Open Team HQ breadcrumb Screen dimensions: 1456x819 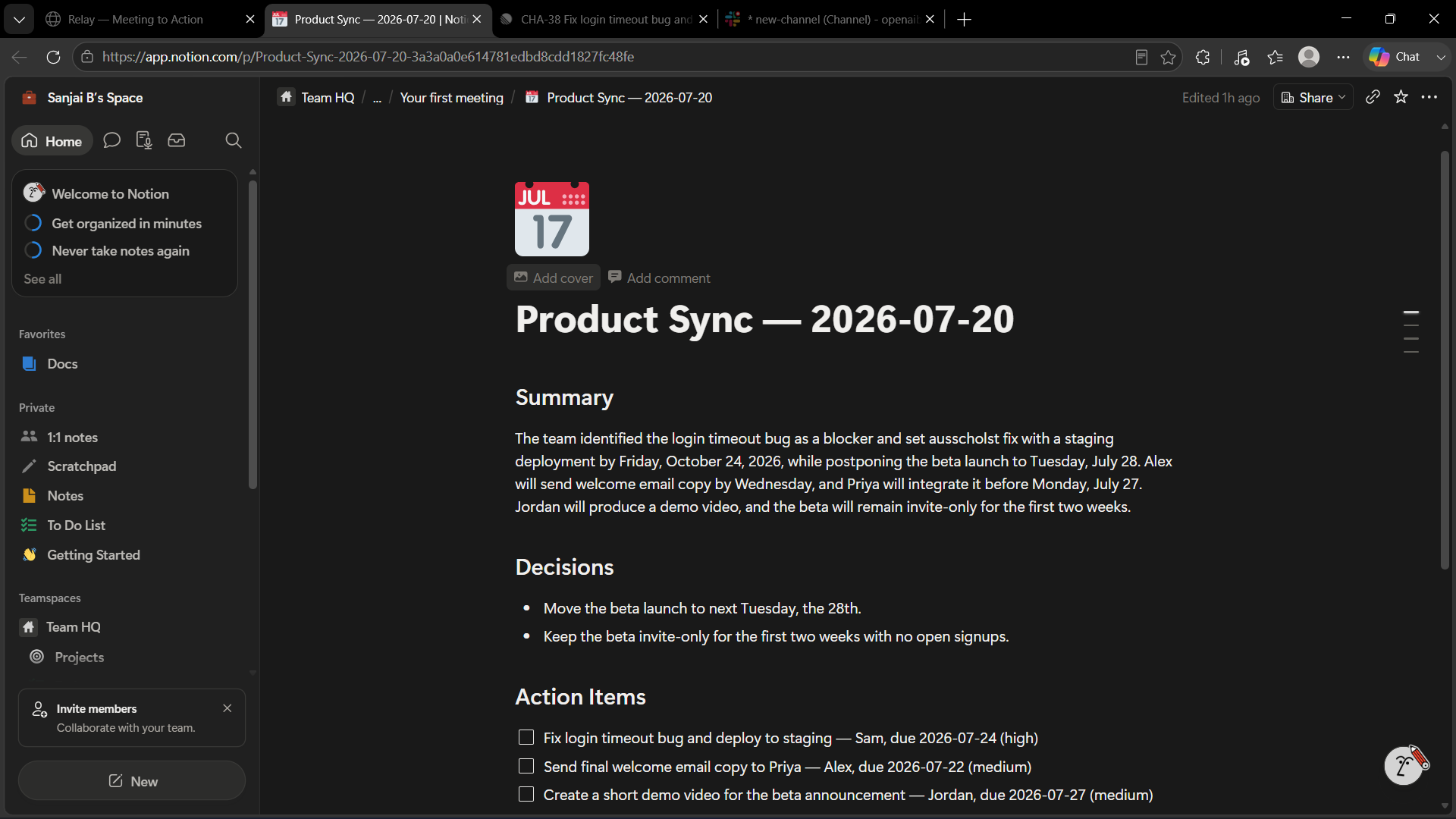[317, 97]
